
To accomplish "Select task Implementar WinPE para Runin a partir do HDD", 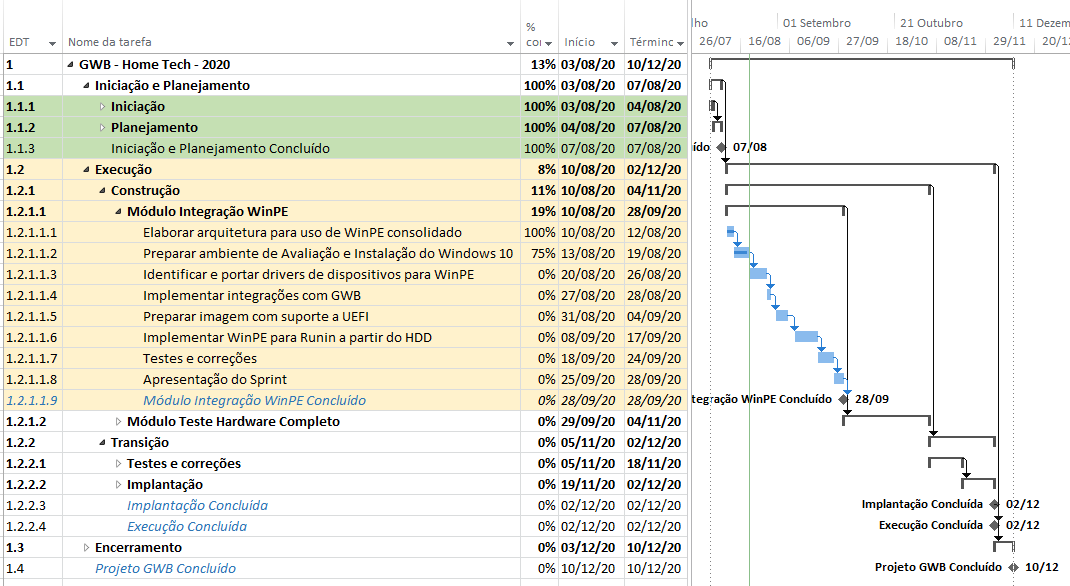I will 287,338.
